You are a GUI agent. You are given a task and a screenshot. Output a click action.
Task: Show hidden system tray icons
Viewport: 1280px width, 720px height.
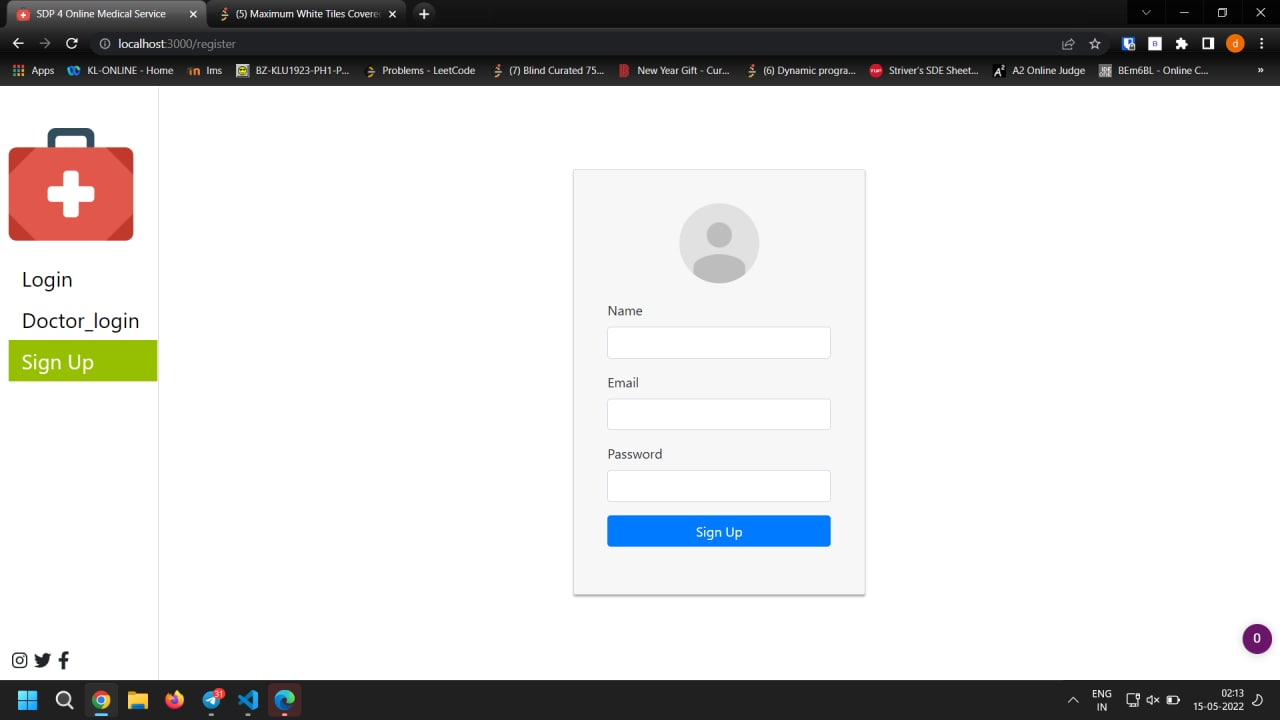coord(1073,700)
